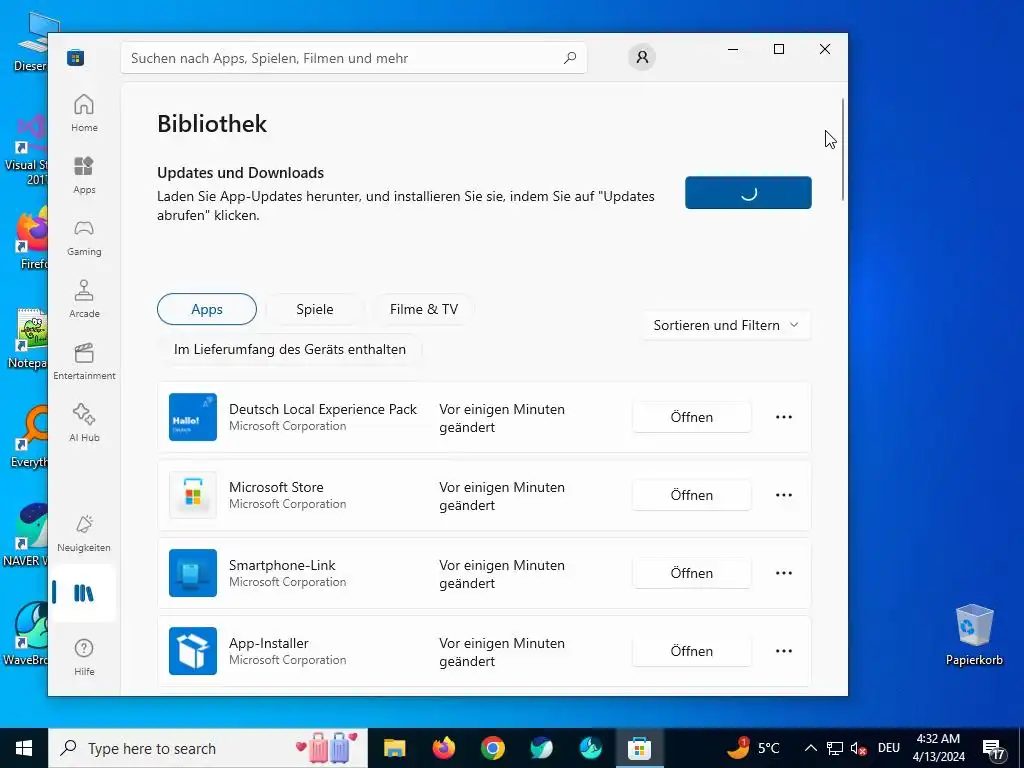
Task: Open Microsoft Store via Öffnen button
Action: [692, 495]
